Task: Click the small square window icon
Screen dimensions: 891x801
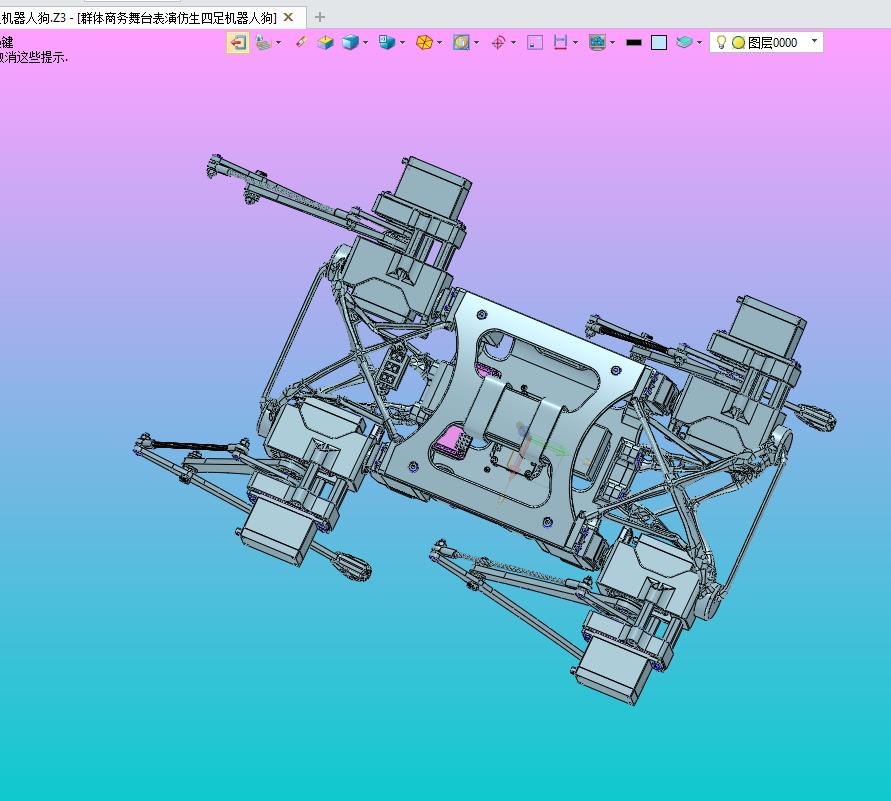Action: click(535, 42)
